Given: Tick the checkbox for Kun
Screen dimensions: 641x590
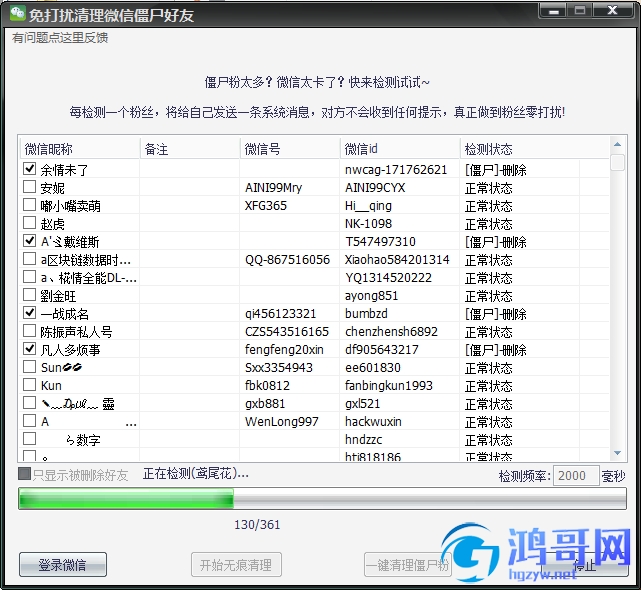Looking at the screenshot, I should pos(29,384).
